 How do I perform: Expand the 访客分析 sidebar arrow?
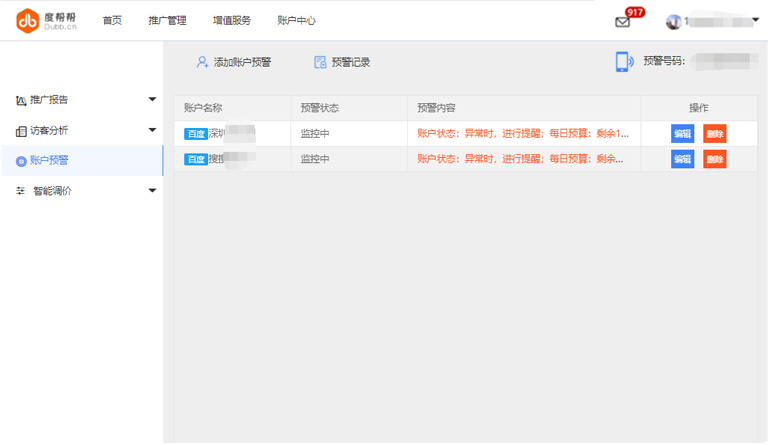coord(152,130)
